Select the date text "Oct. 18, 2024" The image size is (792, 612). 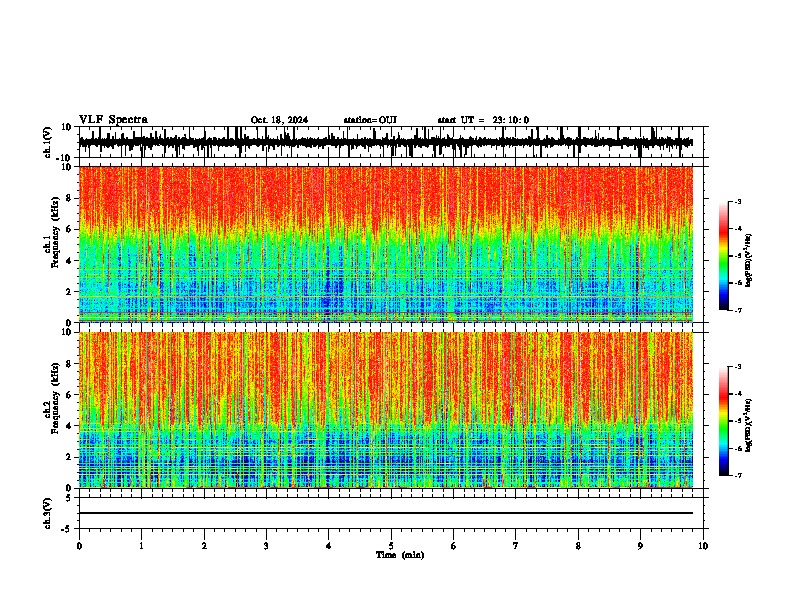[279, 120]
